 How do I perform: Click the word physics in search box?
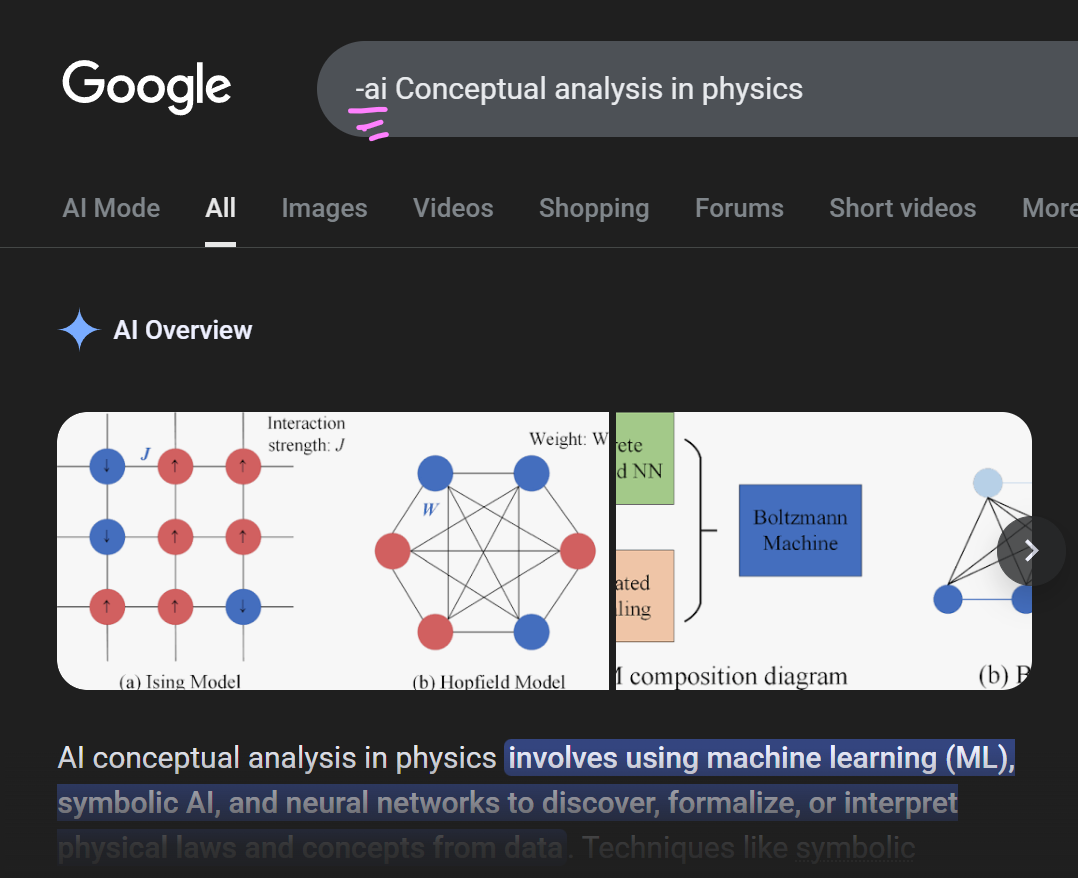[752, 89]
